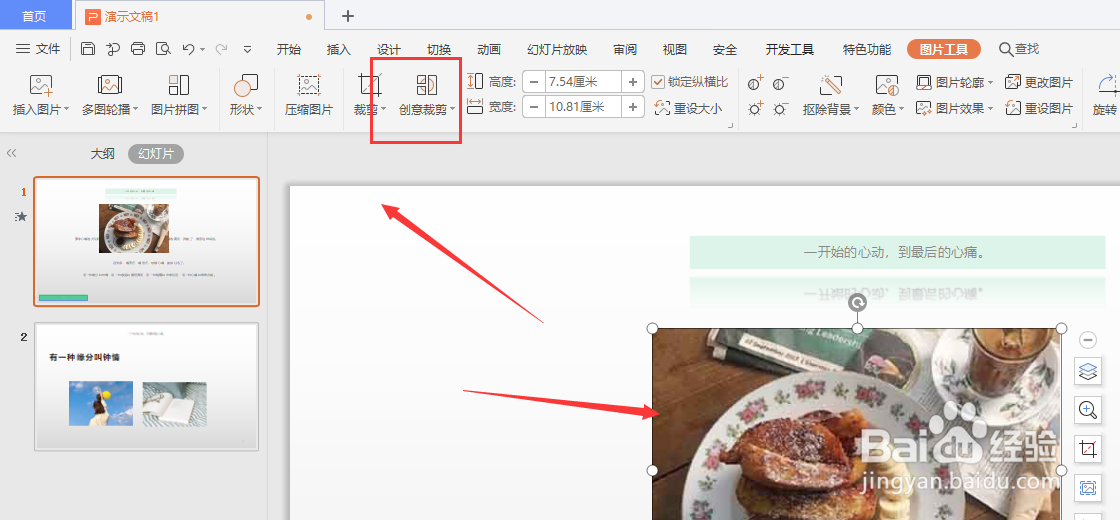Collapse the slide panel with the double chevron
Viewport: 1120px width, 520px height.
tap(11, 153)
